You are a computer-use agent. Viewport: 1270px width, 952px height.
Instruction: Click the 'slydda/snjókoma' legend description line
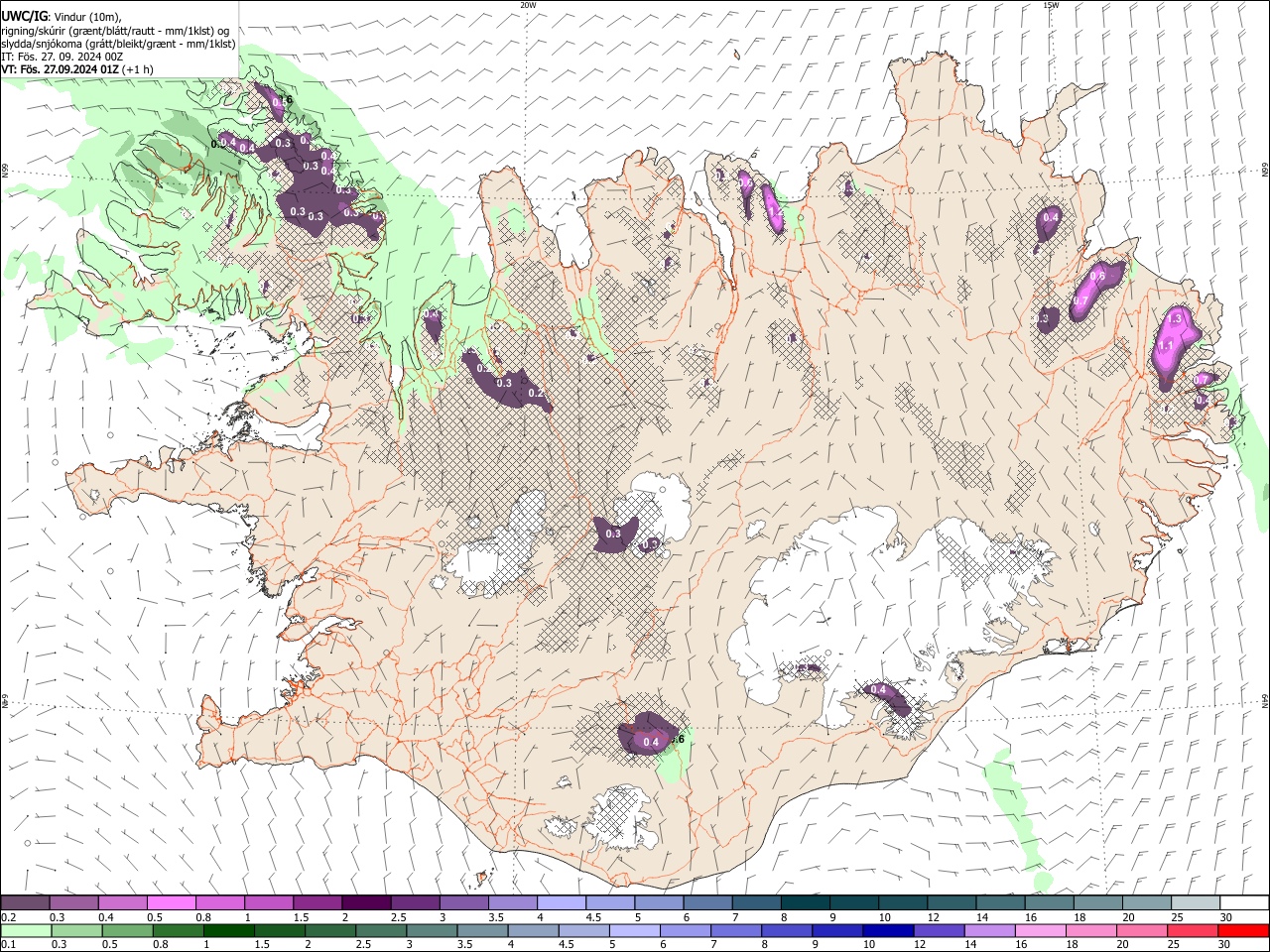[x=118, y=44]
